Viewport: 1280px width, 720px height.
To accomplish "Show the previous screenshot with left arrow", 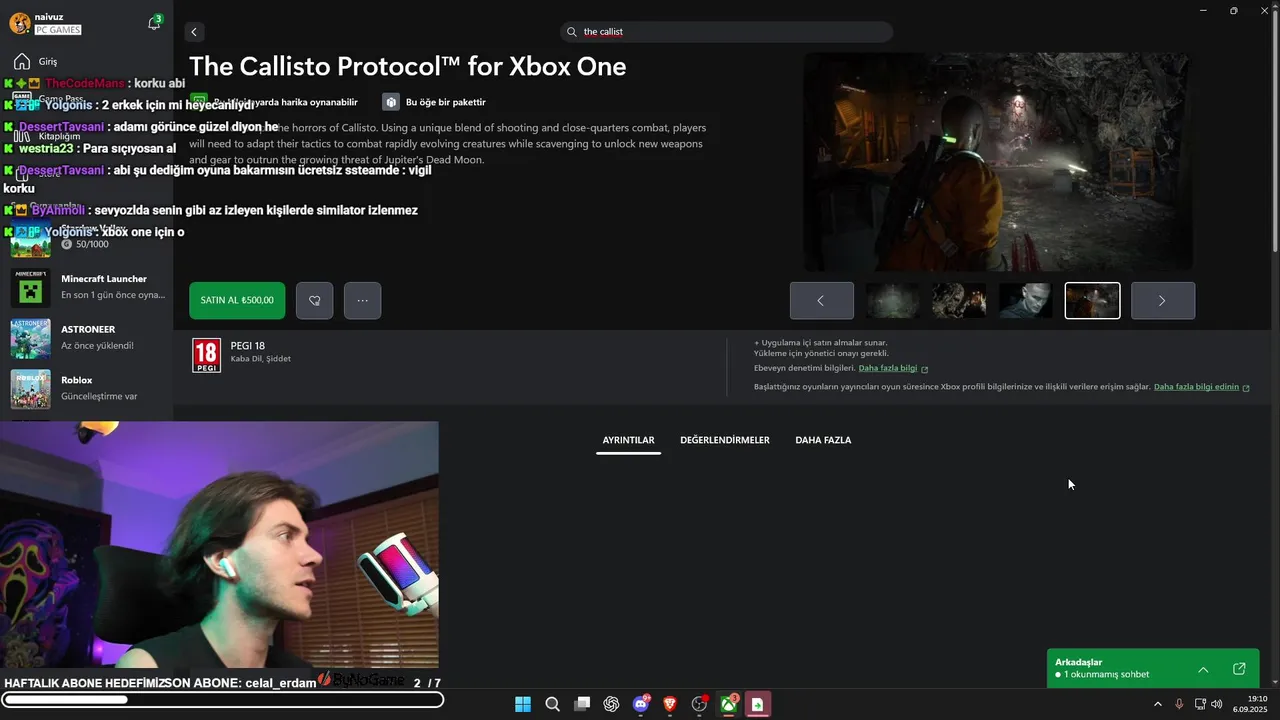I will pyautogui.click(x=822, y=300).
